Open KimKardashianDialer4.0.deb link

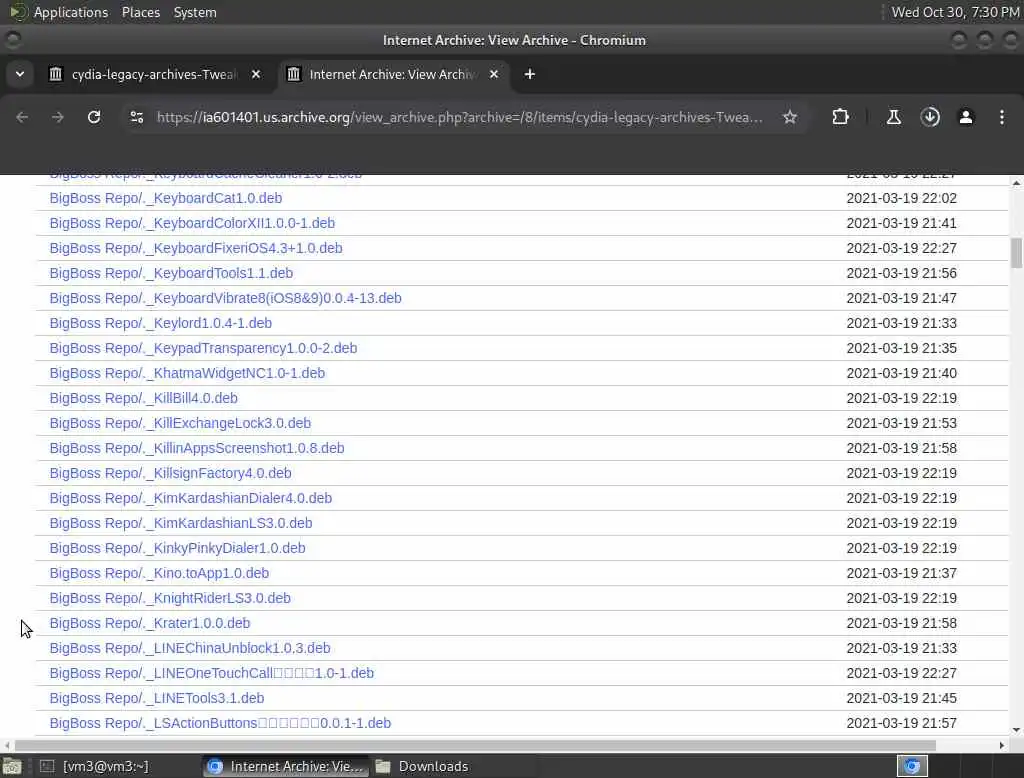click(x=191, y=498)
